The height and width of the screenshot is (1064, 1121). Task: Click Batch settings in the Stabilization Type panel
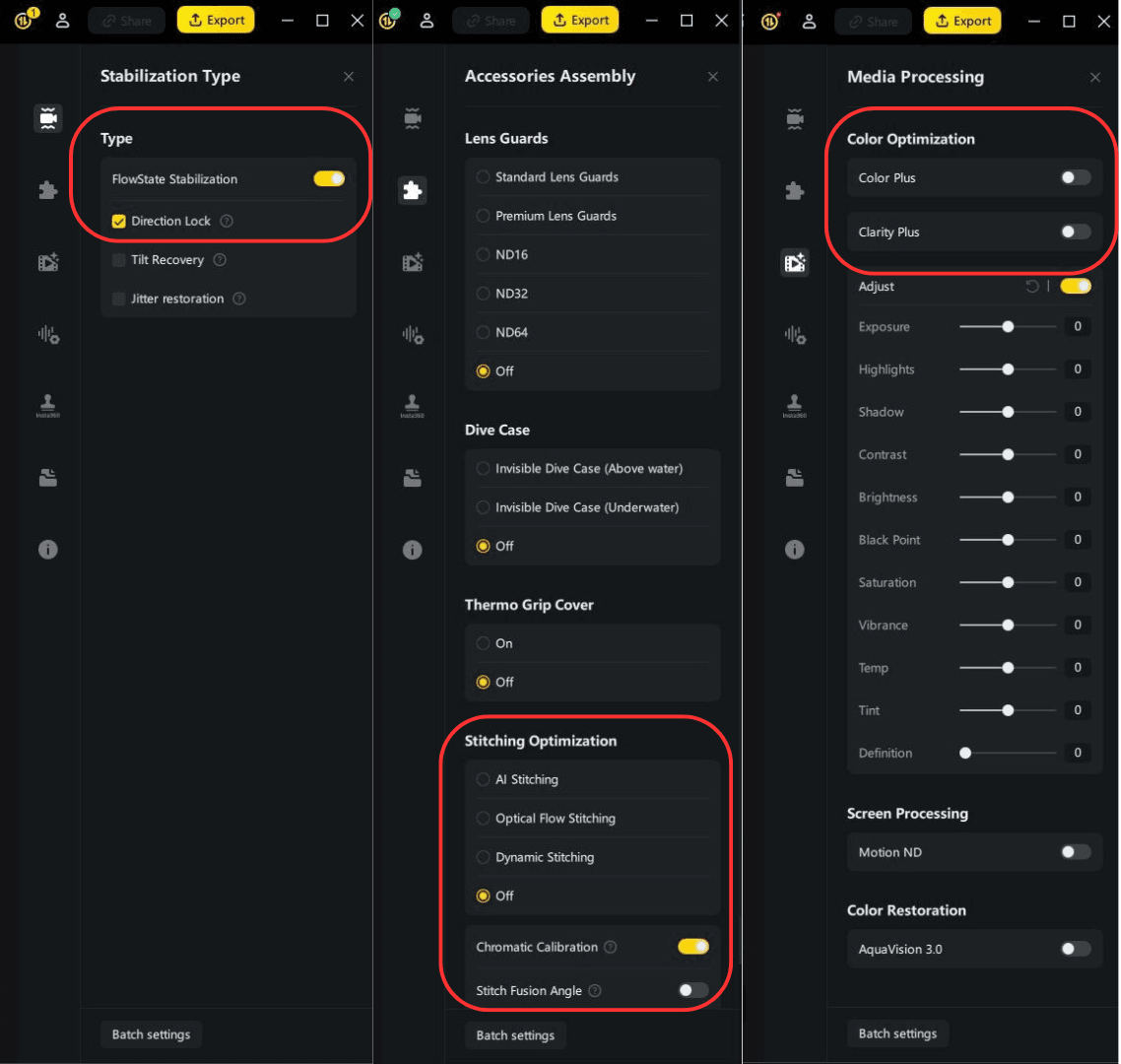point(151,1034)
